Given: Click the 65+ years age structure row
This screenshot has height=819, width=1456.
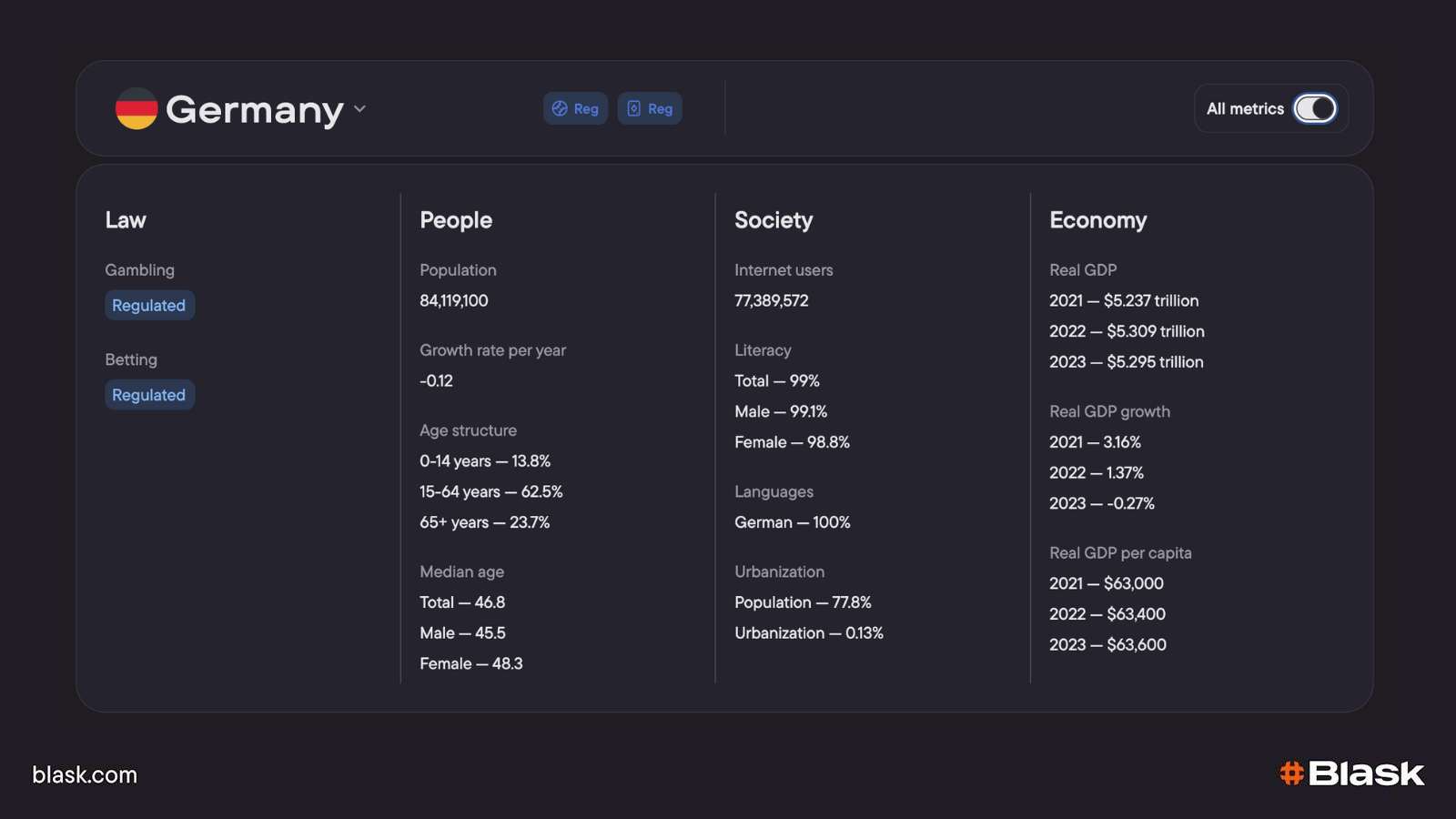Looking at the screenshot, I should 484,522.
